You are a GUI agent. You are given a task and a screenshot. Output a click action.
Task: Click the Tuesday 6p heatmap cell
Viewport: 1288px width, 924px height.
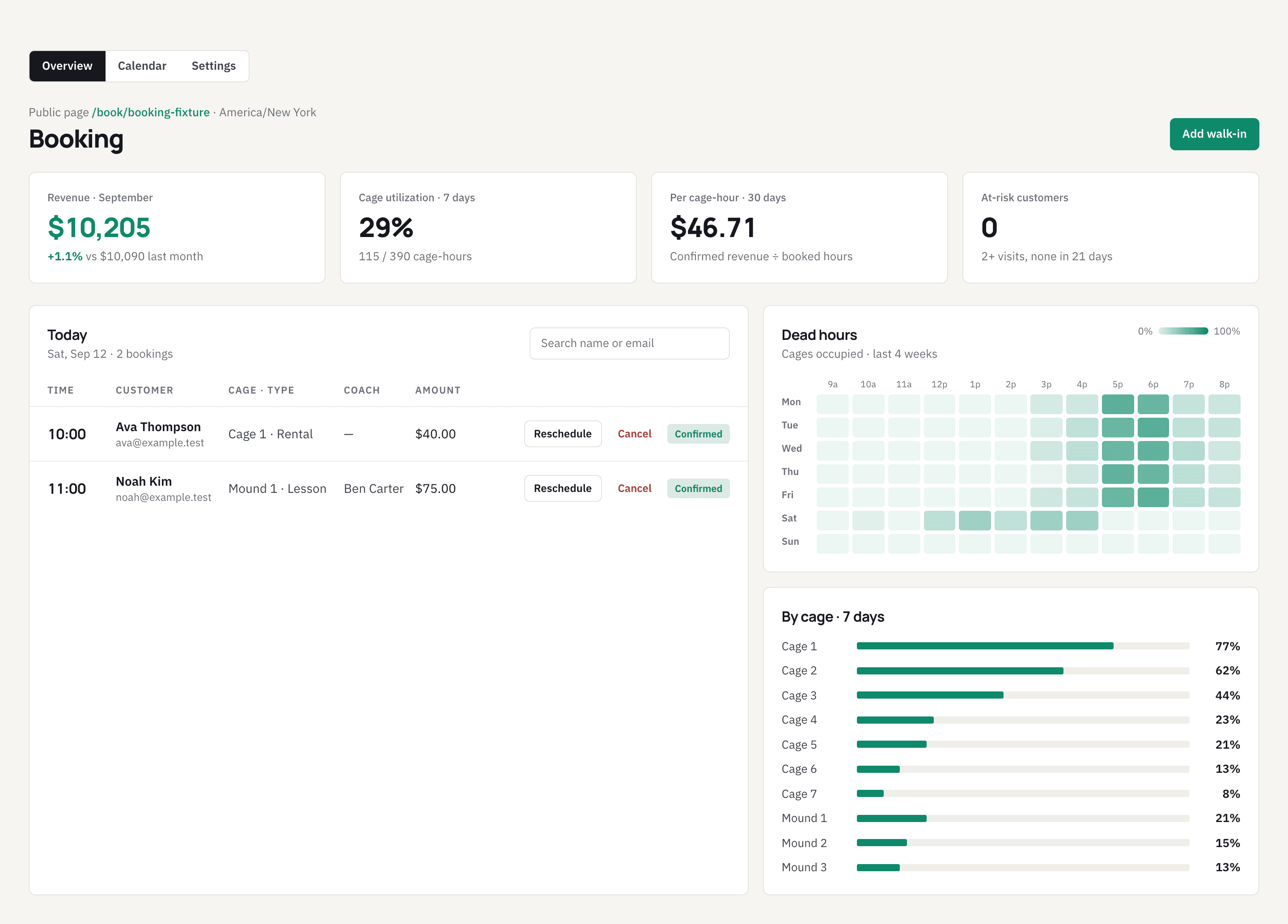[1153, 428]
